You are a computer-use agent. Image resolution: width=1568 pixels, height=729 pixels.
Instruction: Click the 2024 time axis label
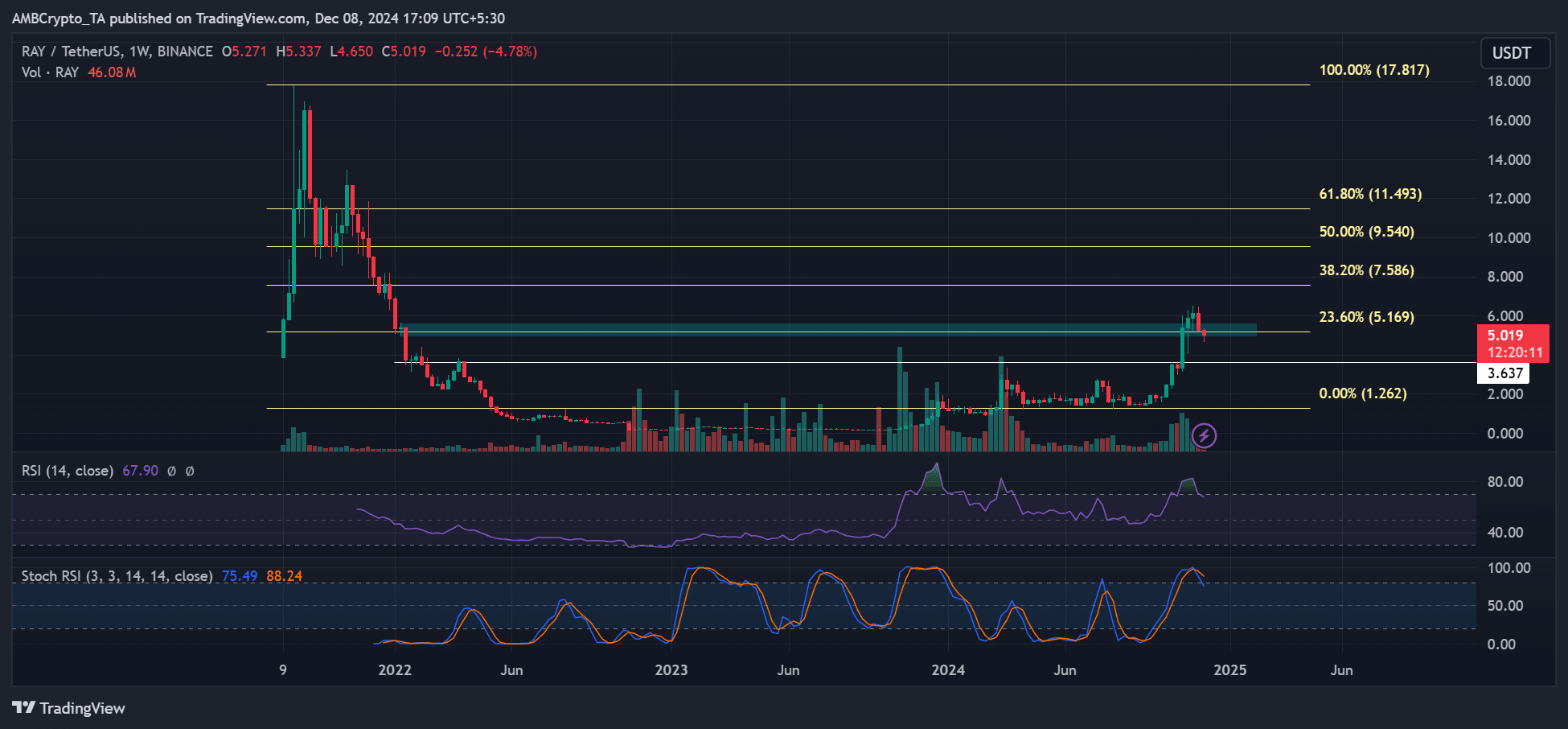948,670
